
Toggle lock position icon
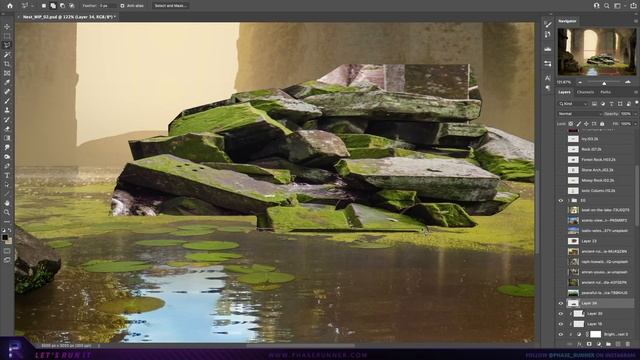tap(586, 124)
